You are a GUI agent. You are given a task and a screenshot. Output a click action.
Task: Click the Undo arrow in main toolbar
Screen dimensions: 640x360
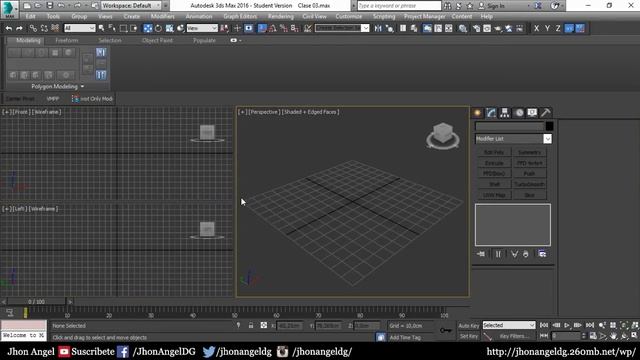point(9,28)
